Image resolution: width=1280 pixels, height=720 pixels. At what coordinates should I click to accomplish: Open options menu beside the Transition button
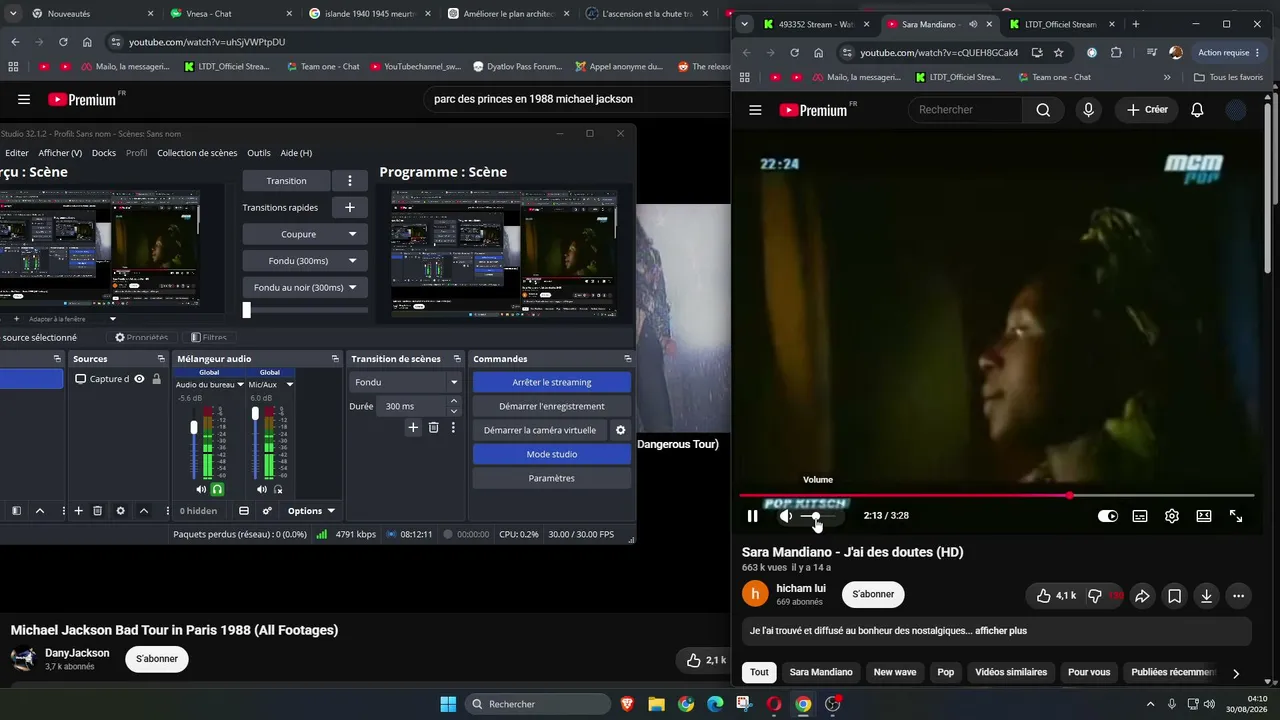pos(350,181)
